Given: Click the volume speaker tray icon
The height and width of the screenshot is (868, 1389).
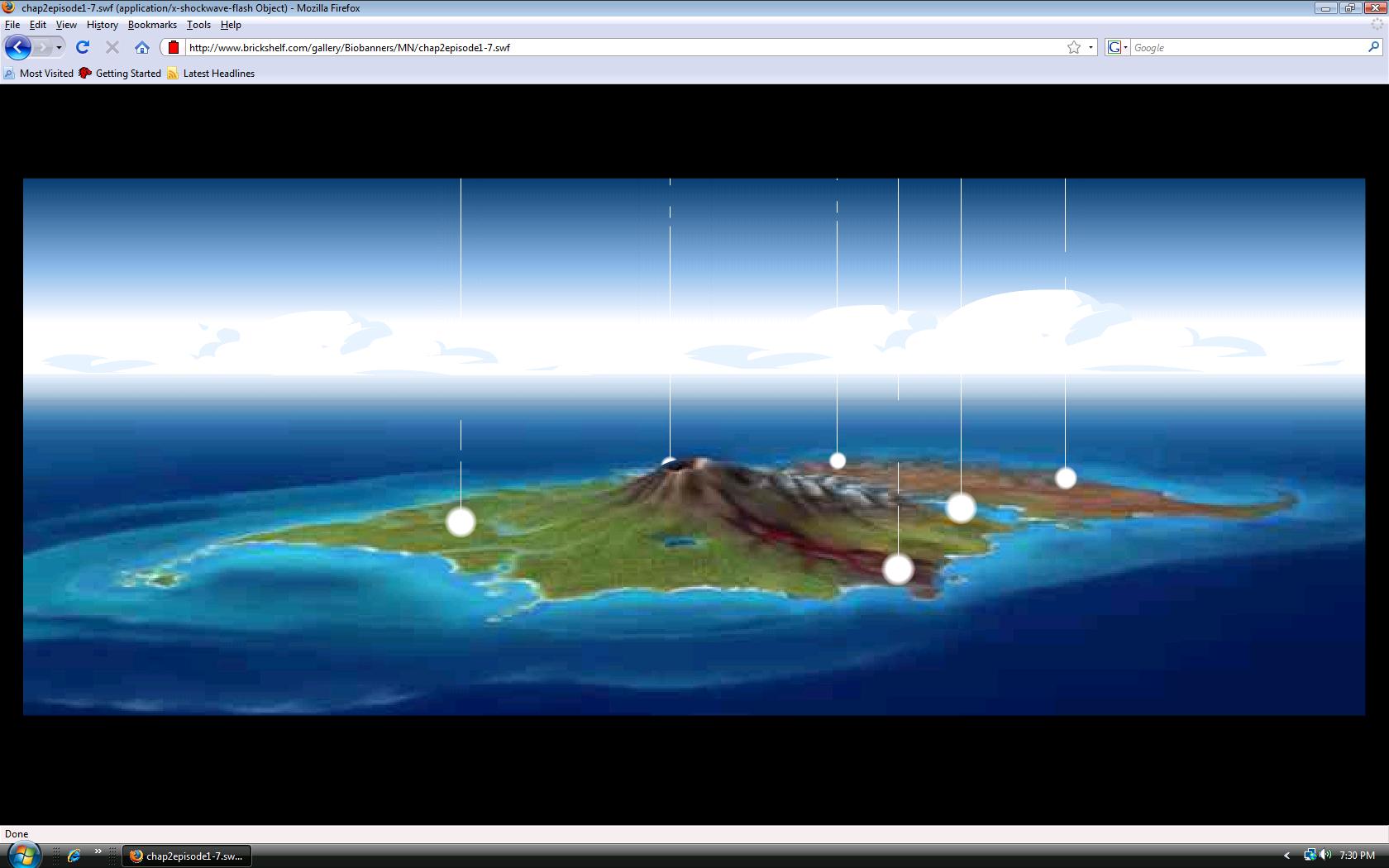Looking at the screenshot, I should [x=1325, y=856].
